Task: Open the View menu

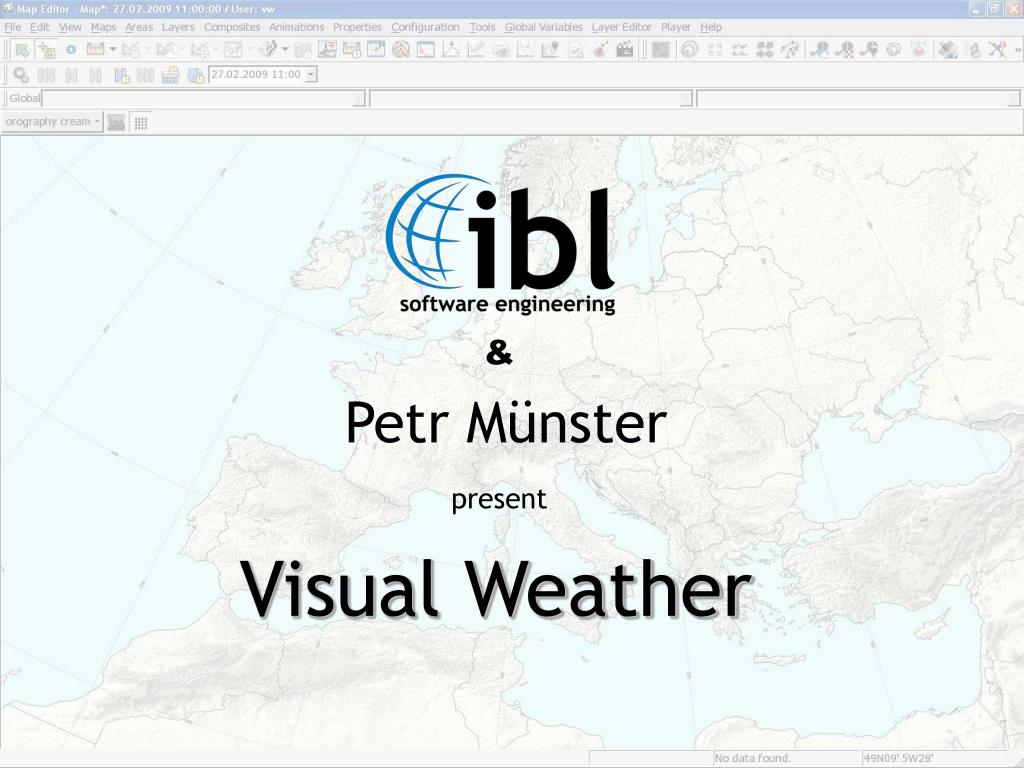Action: pos(70,27)
